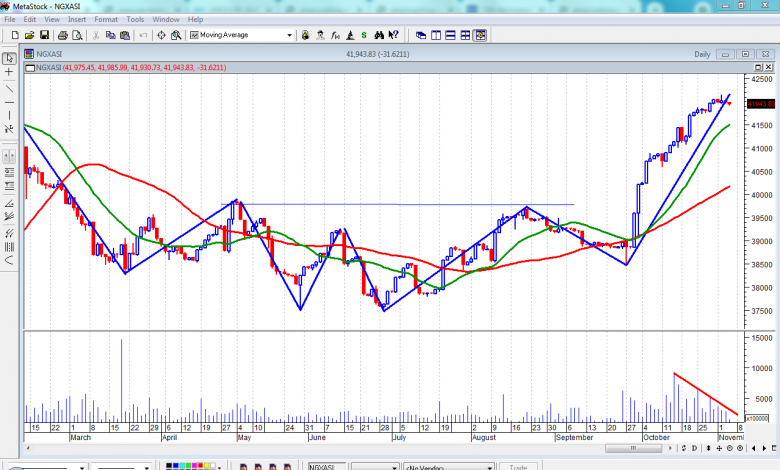
Task: Toggle the cascade windows layout button
Action: tap(421, 35)
